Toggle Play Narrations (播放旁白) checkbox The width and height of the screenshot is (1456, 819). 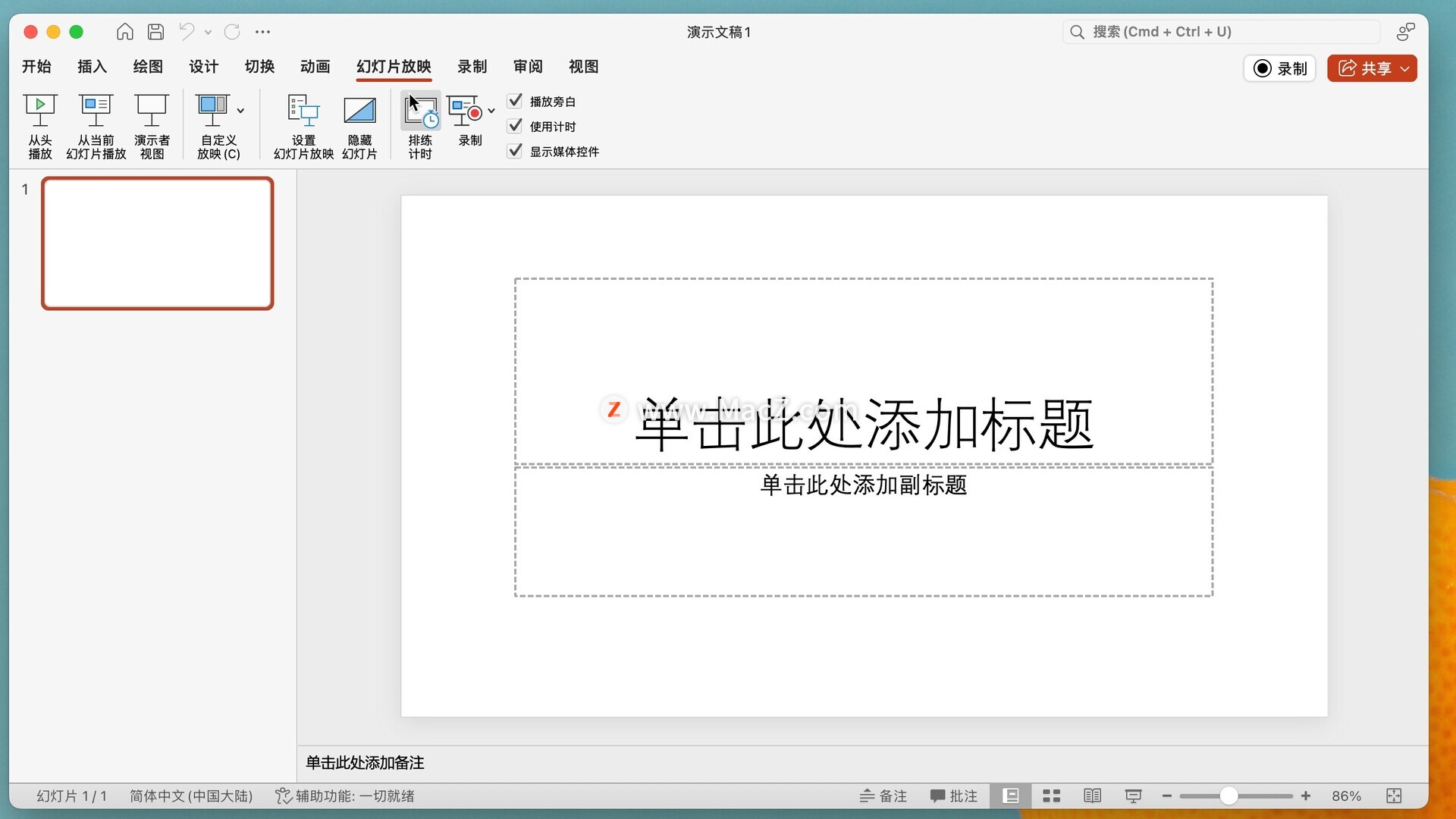pos(515,101)
